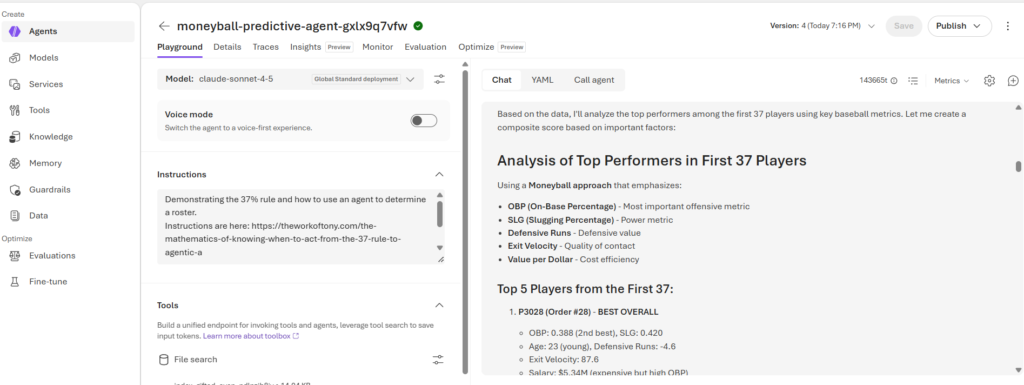The width and height of the screenshot is (1024, 385).
Task: Click the left panel vertical scrollbar thumb
Action: click(x=465, y=222)
